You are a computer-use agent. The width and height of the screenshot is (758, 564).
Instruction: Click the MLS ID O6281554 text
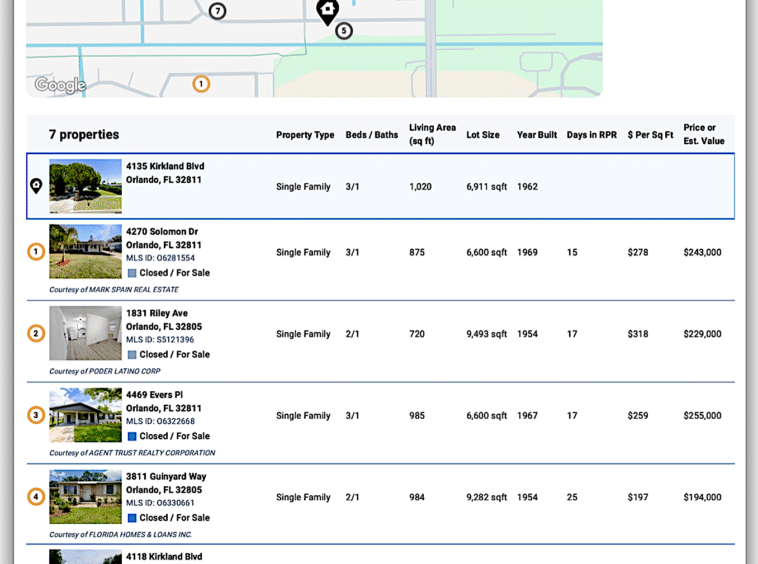coord(160,258)
